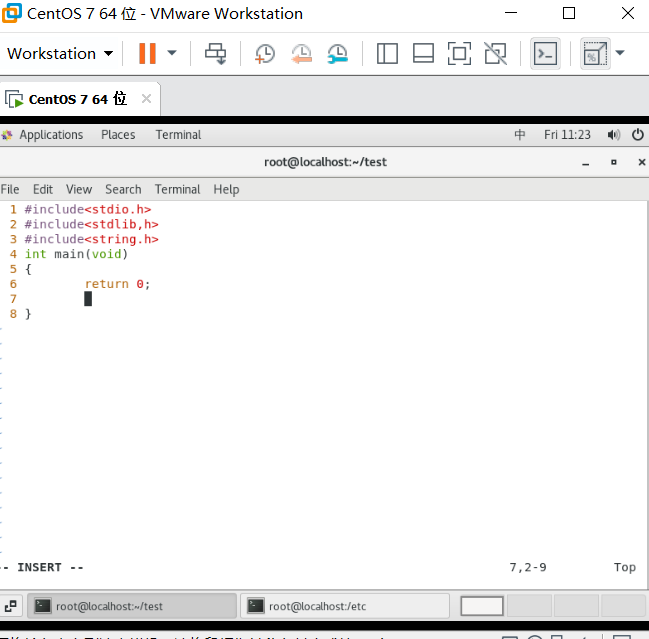Click the 7,2-9 cursor position indicator
This screenshot has height=639, width=649.
pos(528,567)
